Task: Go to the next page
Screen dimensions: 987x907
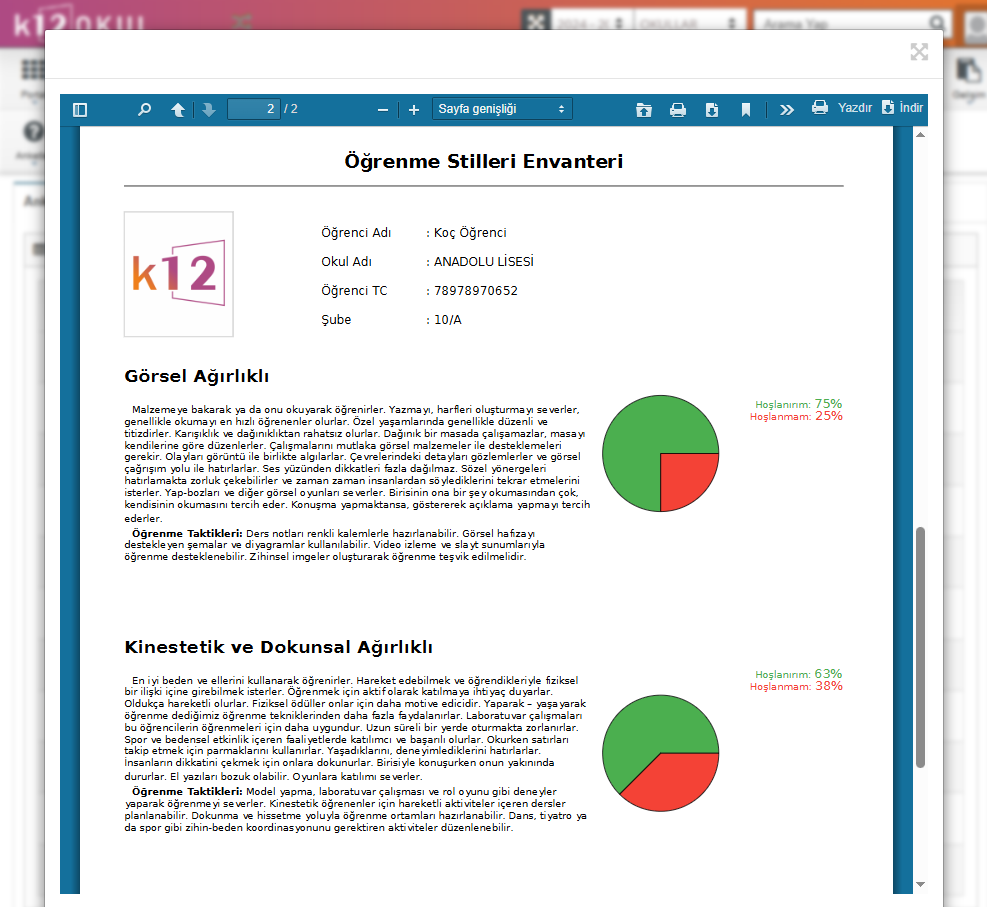Action: (209, 110)
